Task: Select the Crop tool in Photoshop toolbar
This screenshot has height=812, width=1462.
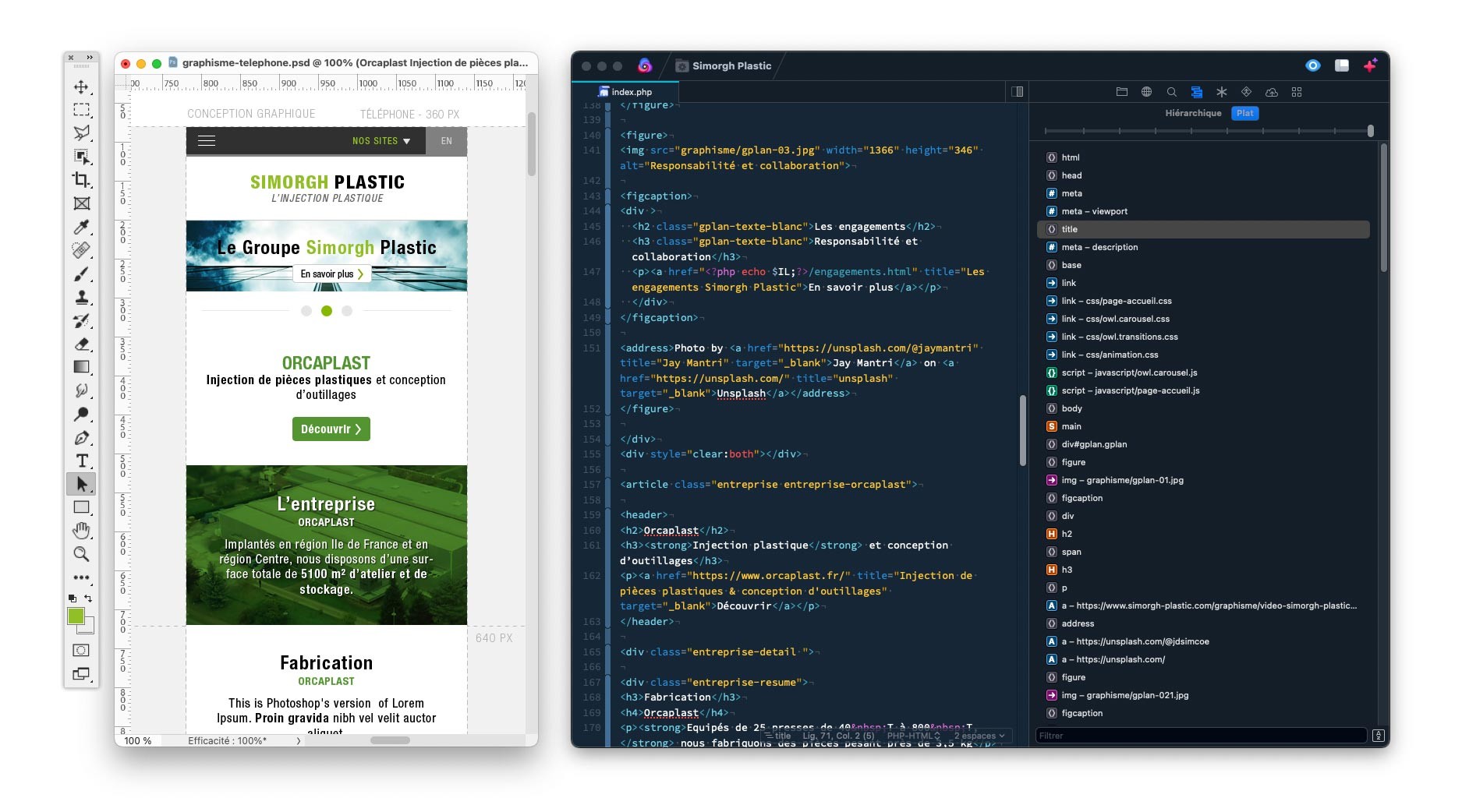Action: pos(81,180)
